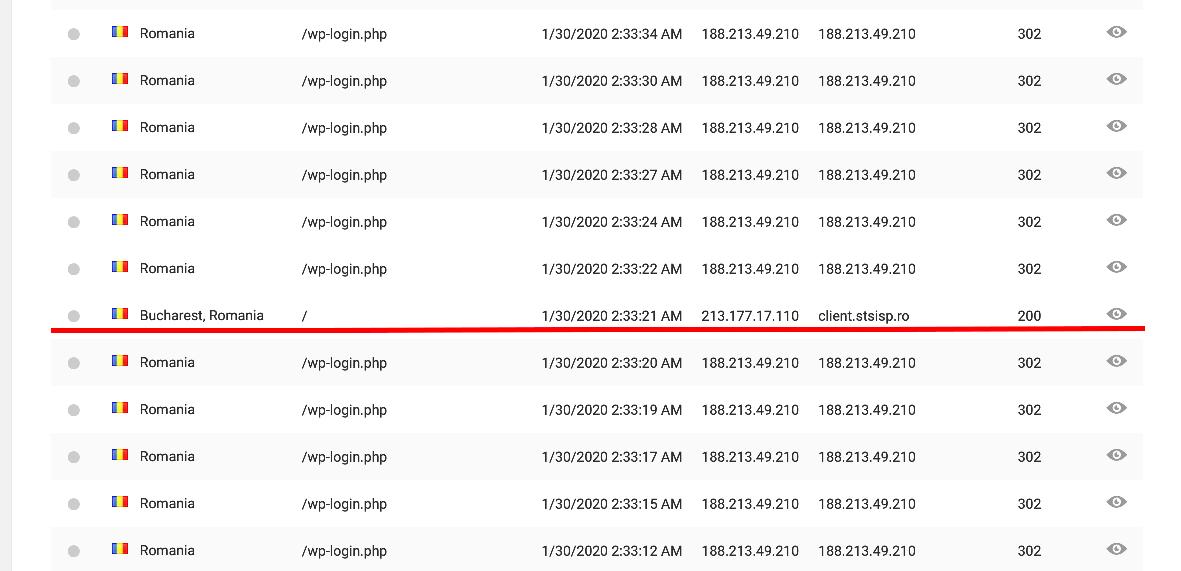Click the Bucharest, Romania location text

pos(201,315)
